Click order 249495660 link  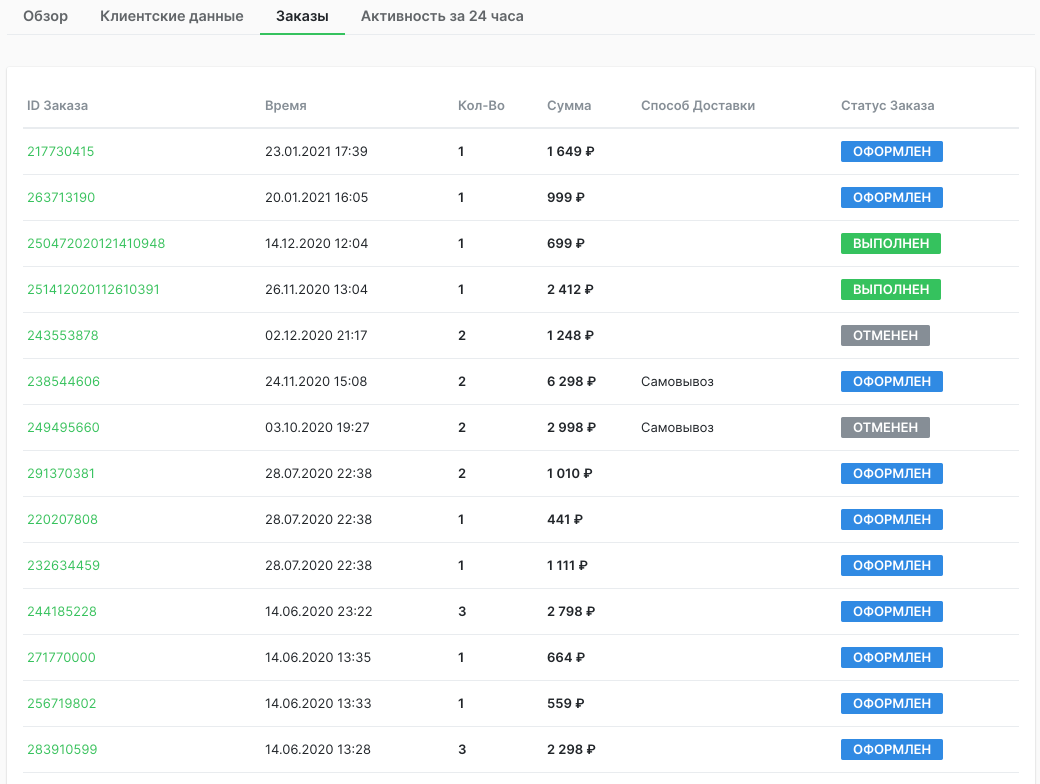(63, 428)
